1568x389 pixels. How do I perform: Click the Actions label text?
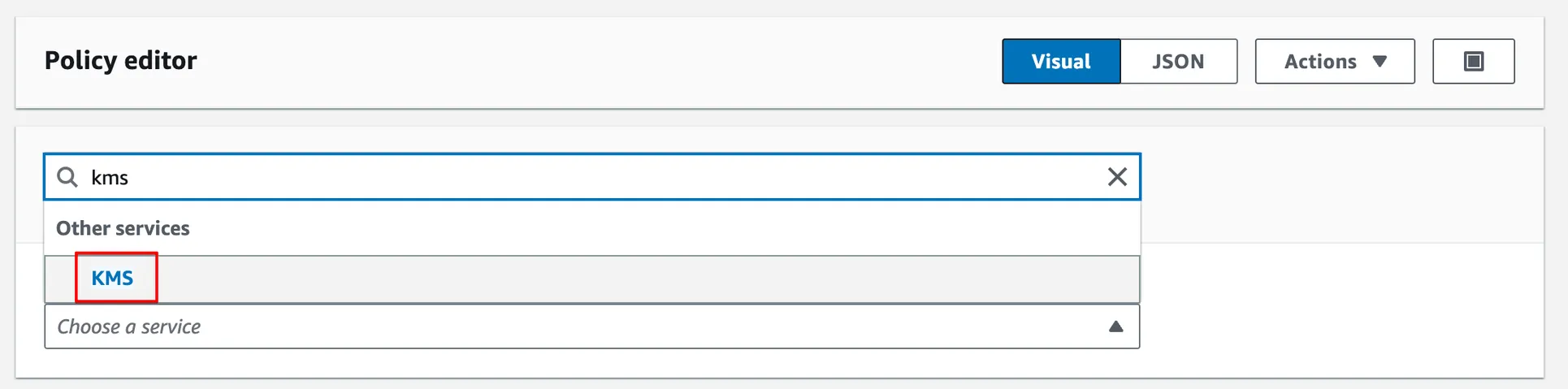1320,62
